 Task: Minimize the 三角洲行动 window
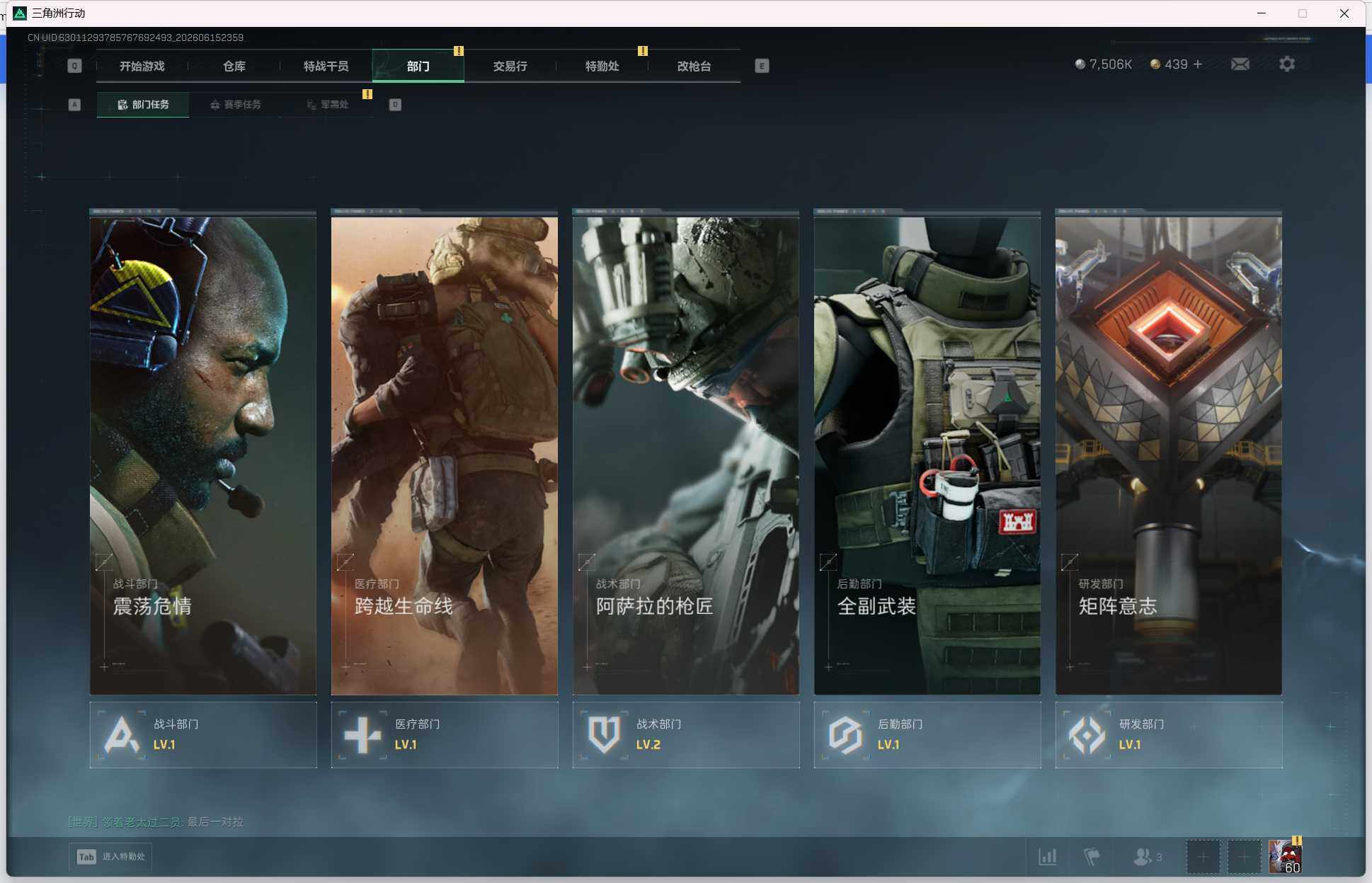pyautogui.click(x=1262, y=13)
